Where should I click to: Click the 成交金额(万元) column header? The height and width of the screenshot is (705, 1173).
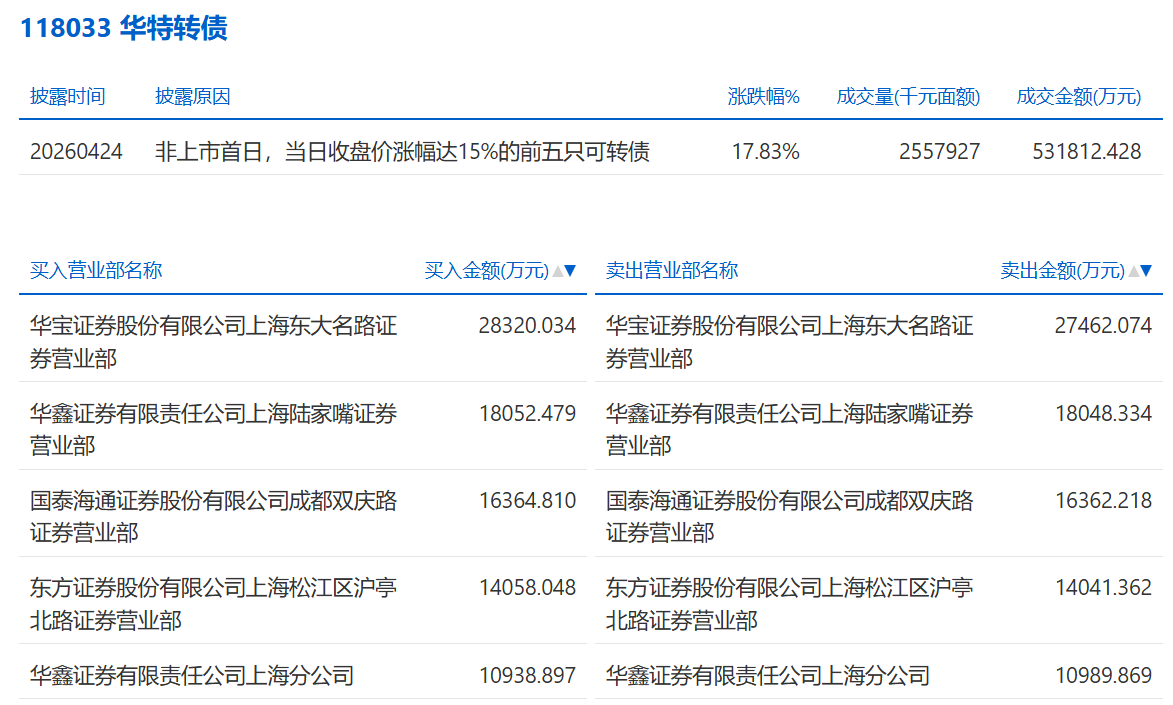(1078, 97)
